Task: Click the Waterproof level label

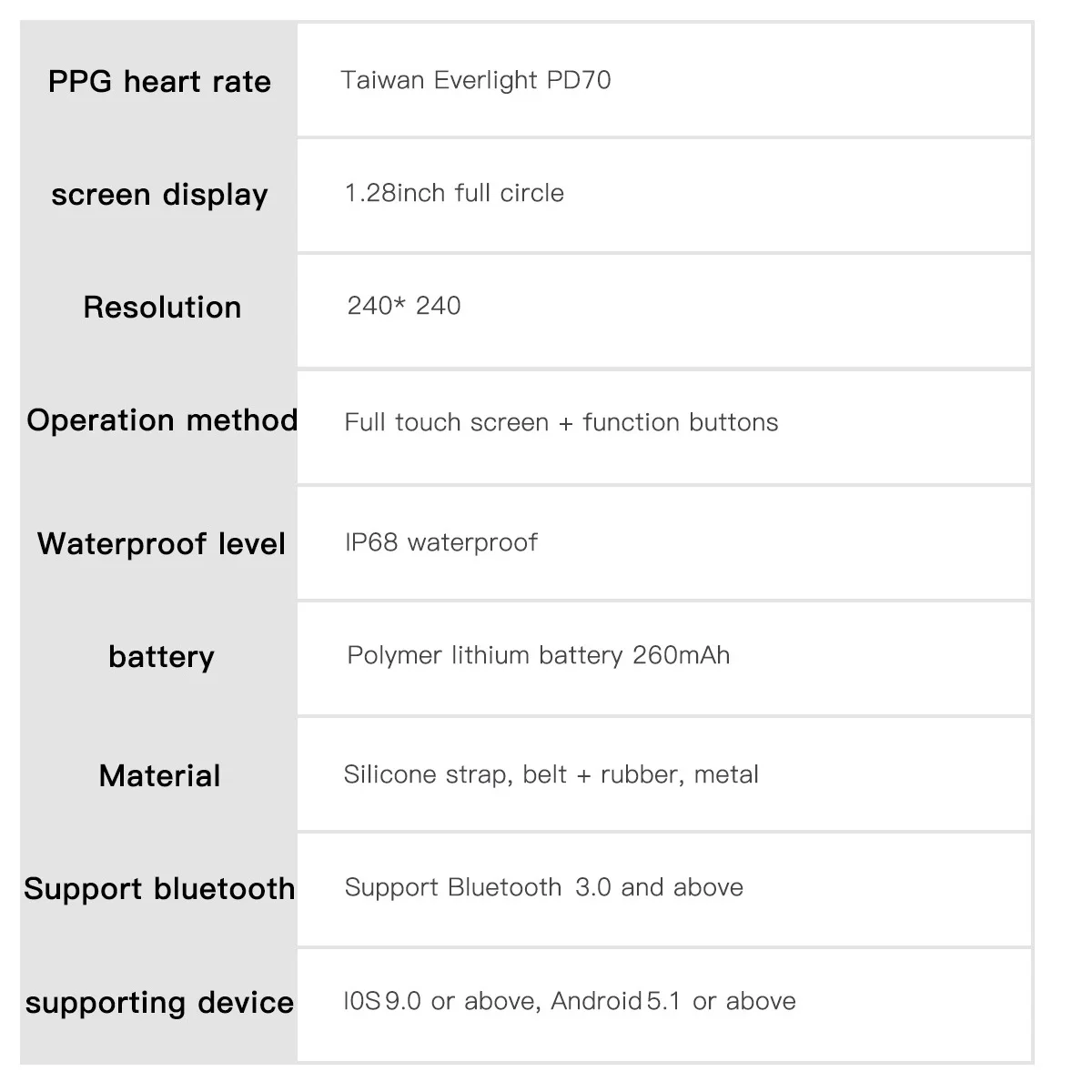Action: pyautogui.click(x=161, y=544)
